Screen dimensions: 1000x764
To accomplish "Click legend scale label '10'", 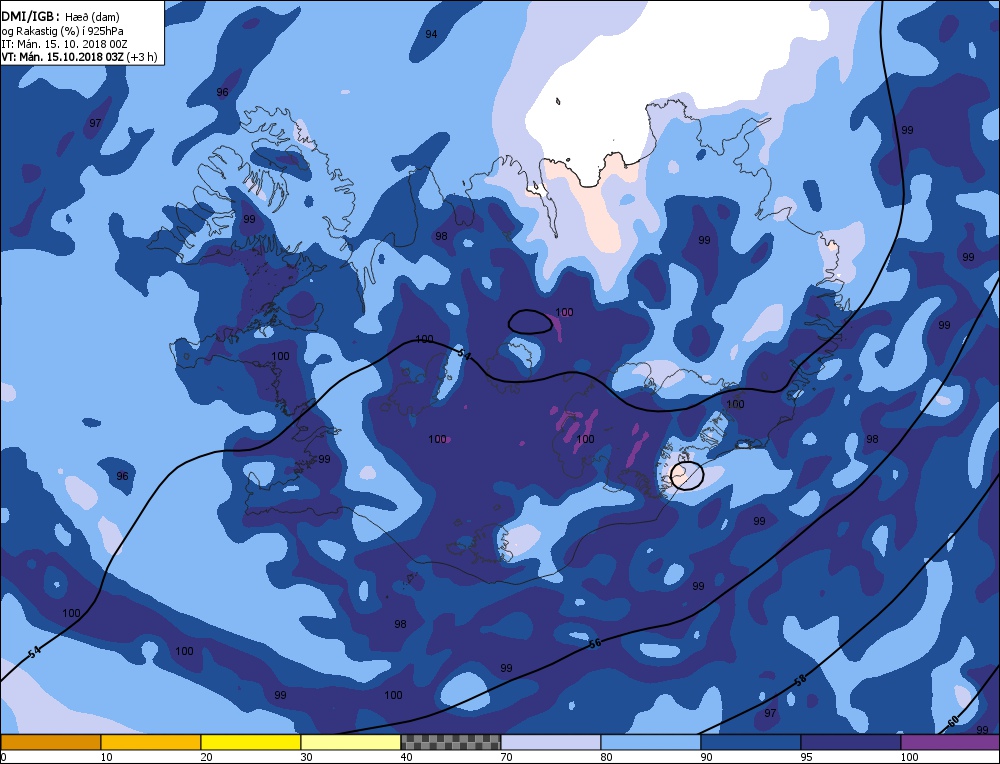I will (x=107, y=757).
